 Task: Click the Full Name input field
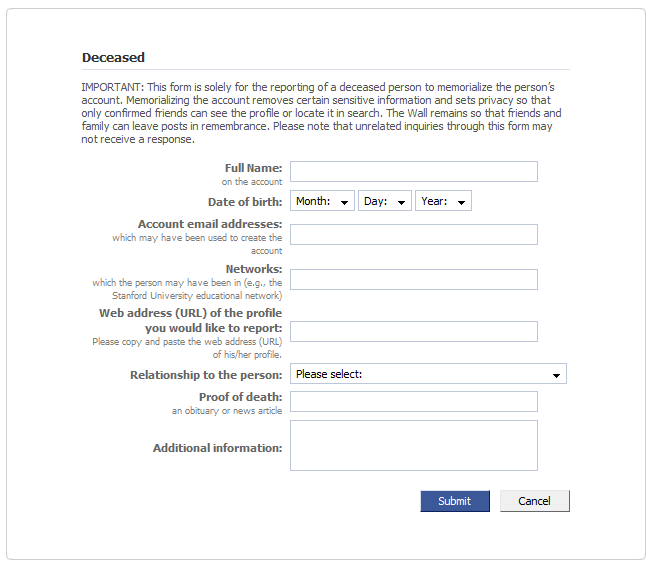click(x=413, y=171)
